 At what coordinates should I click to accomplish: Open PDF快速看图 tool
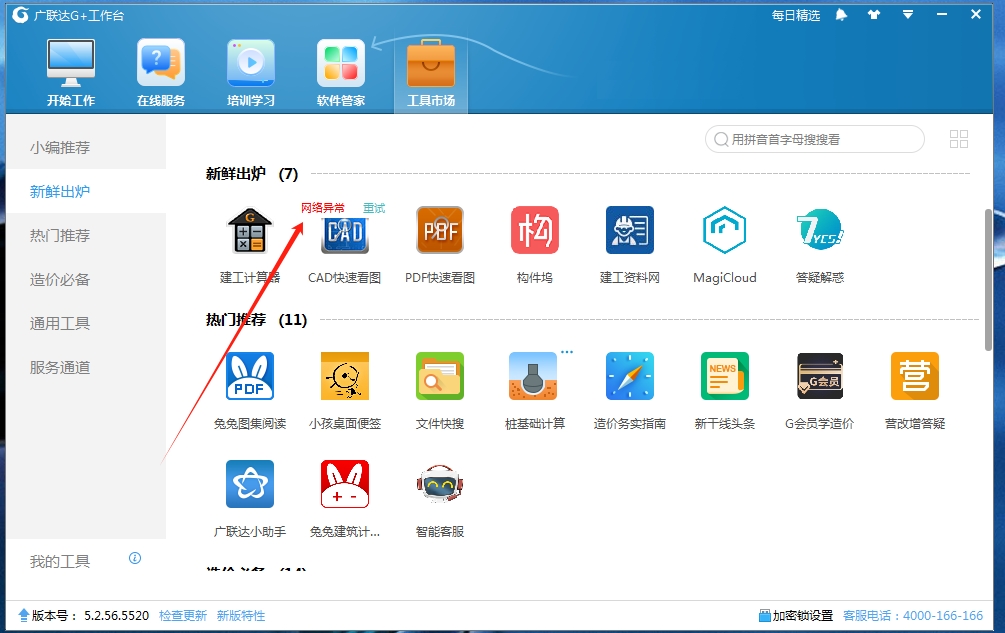click(440, 230)
